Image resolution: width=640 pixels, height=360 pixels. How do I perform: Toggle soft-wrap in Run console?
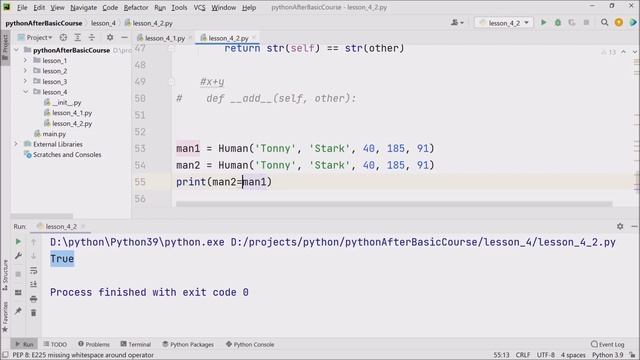[33, 270]
